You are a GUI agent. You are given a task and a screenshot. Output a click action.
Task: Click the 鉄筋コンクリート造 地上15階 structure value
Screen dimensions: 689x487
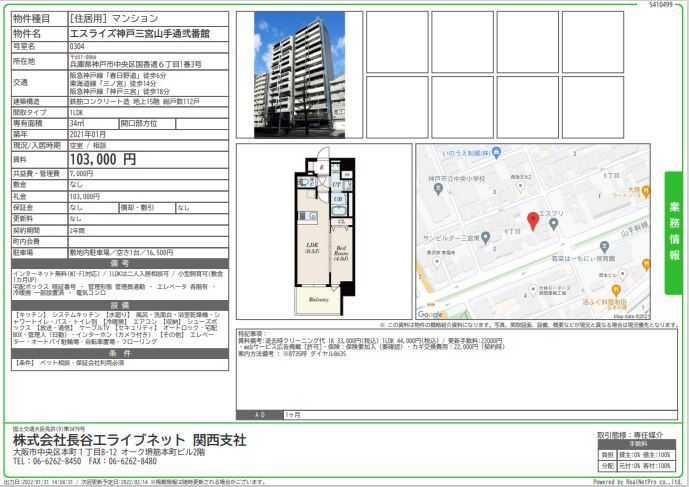coord(134,102)
